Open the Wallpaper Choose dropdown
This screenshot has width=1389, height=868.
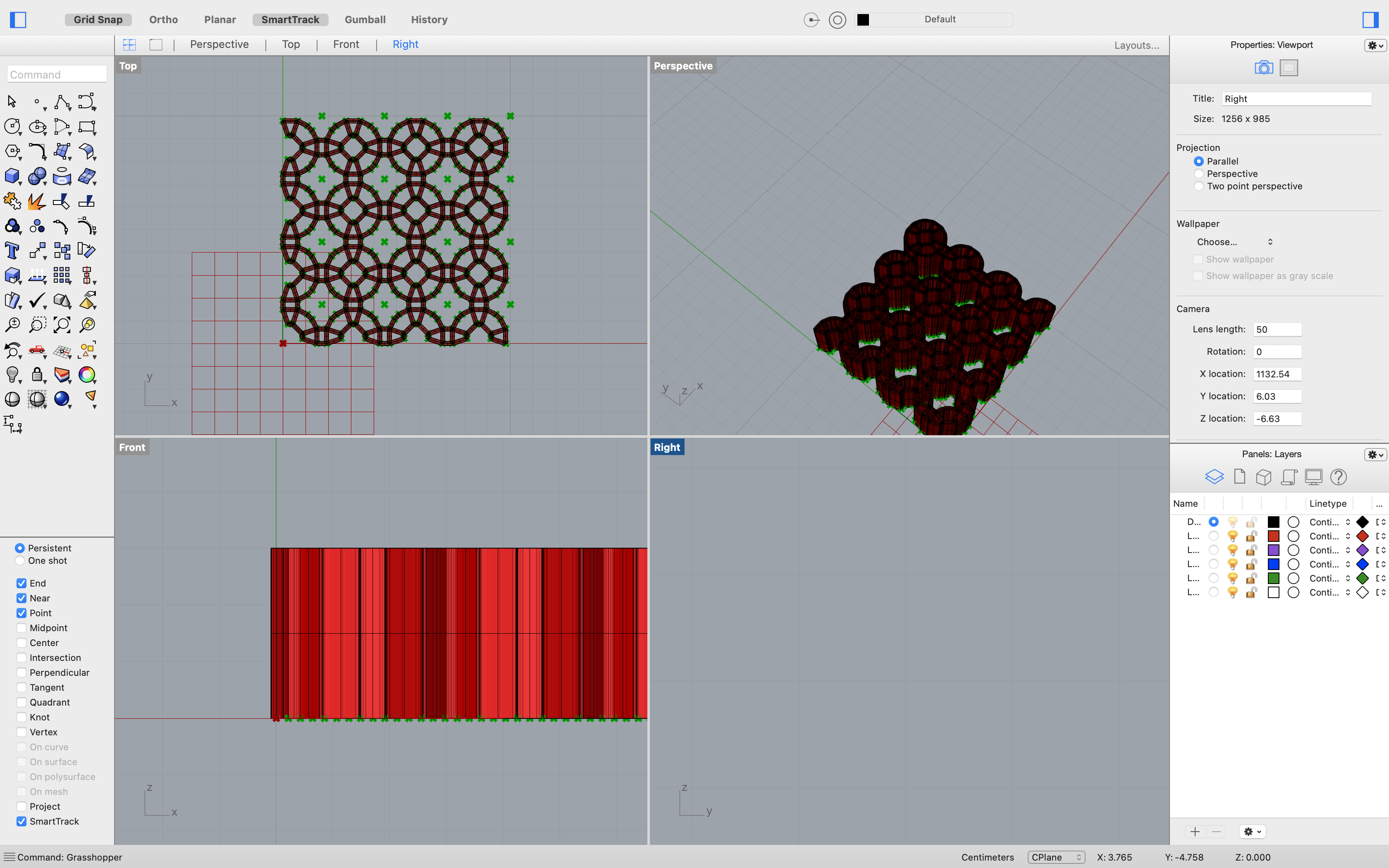point(1234,242)
